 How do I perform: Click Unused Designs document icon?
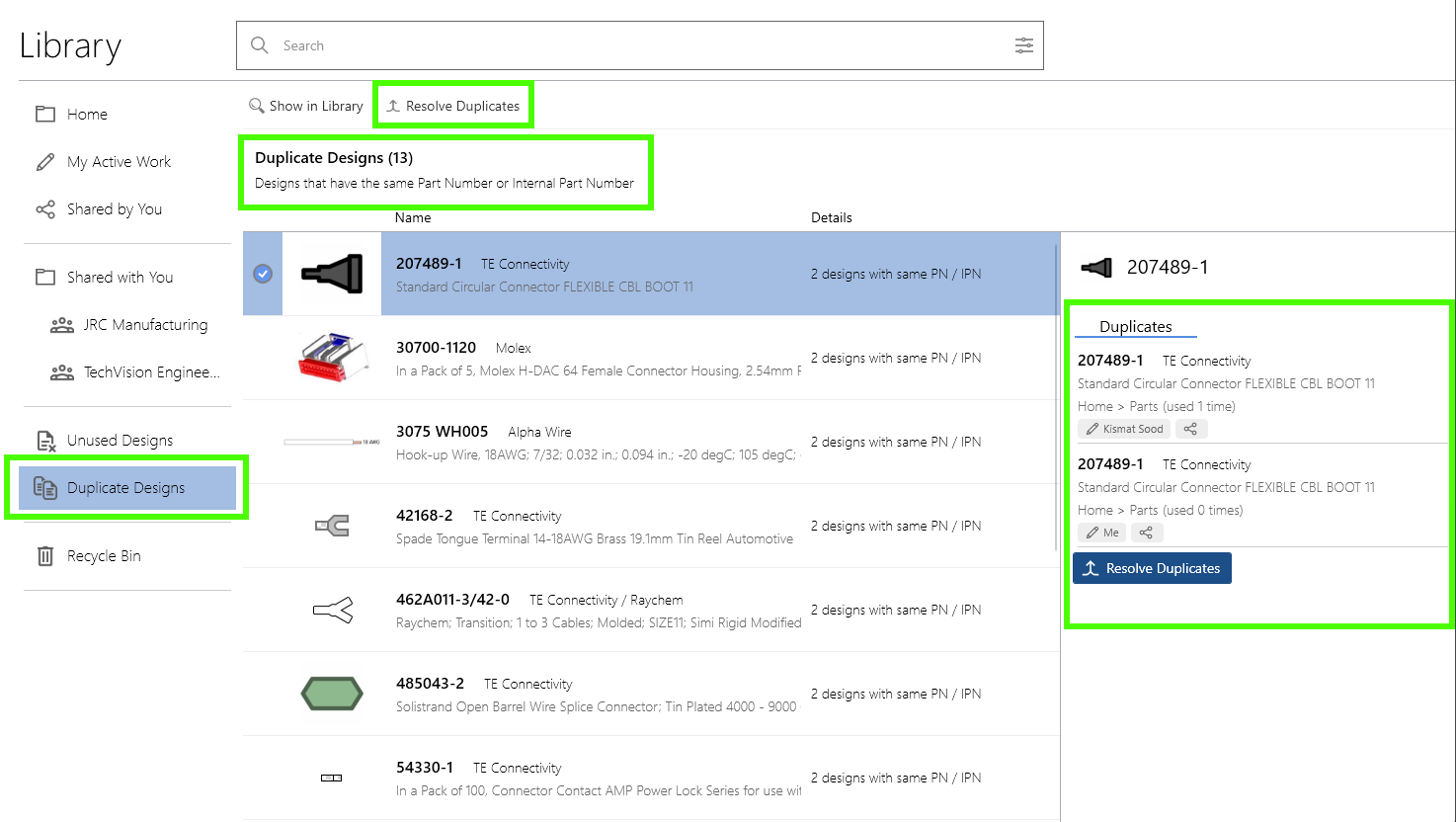coord(45,441)
